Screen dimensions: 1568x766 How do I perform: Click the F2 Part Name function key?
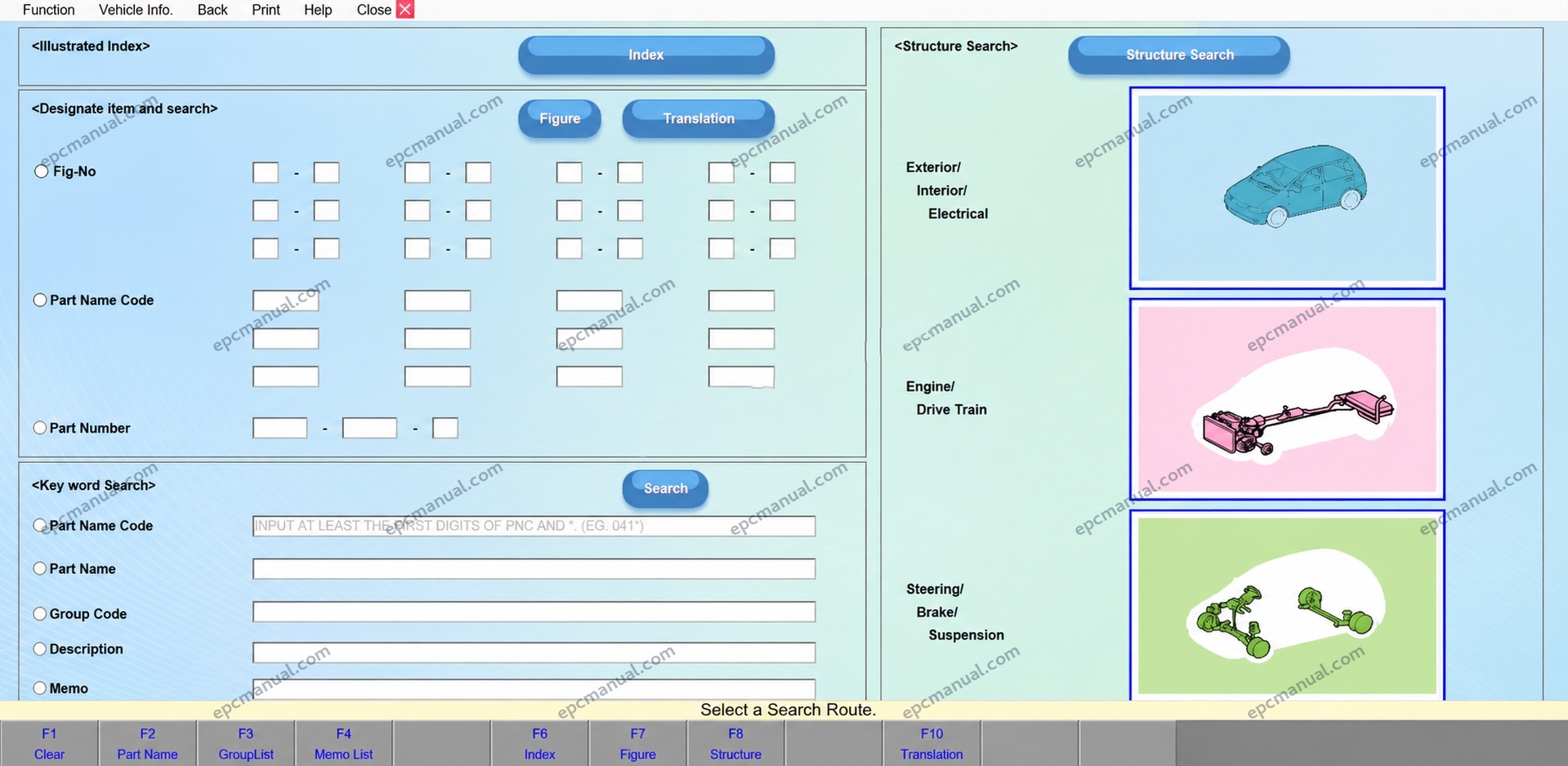[x=147, y=743]
